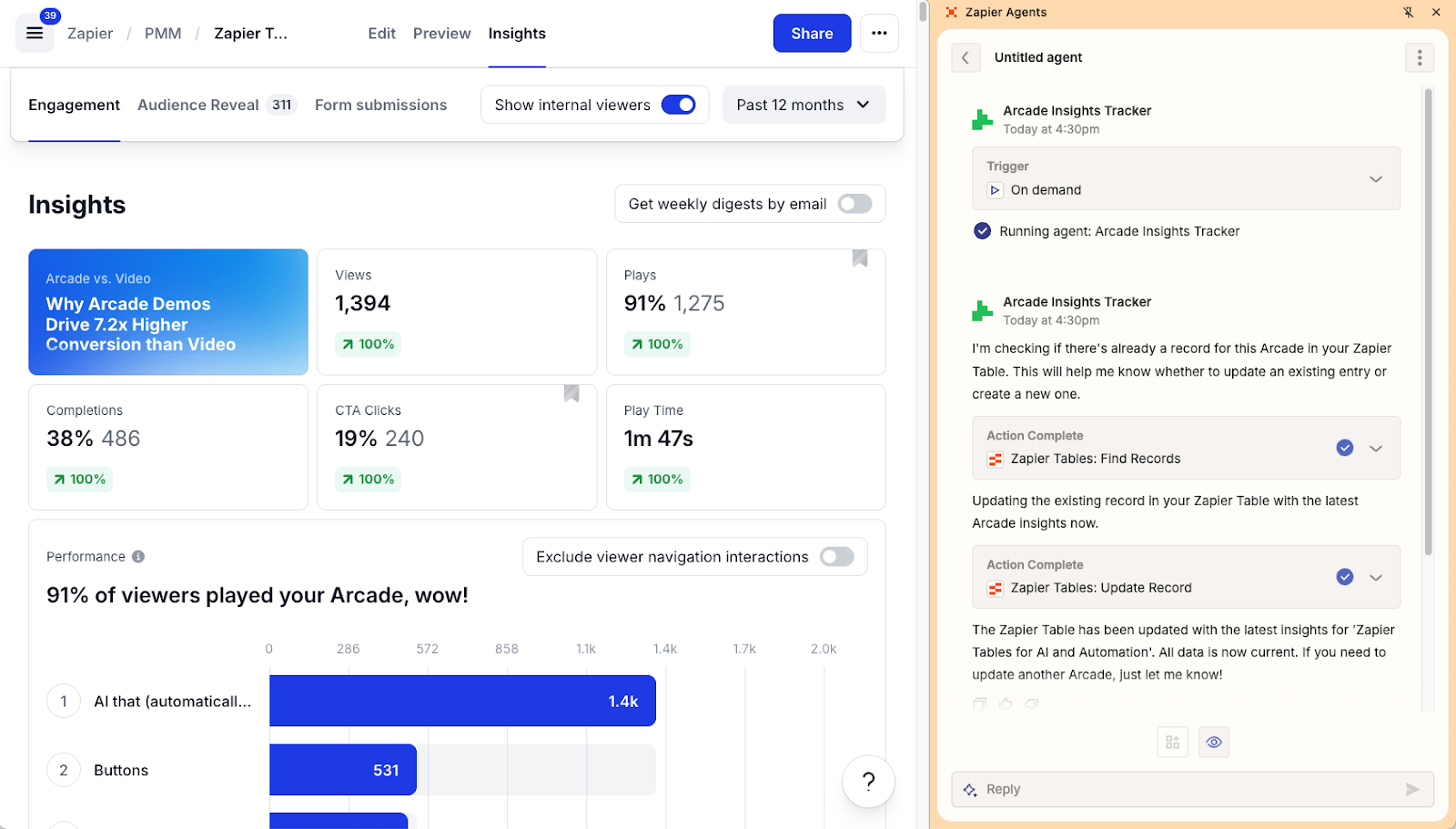Open the Past 12 months dropdown
Image resolution: width=1456 pixels, height=829 pixels.
pos(804,105)
